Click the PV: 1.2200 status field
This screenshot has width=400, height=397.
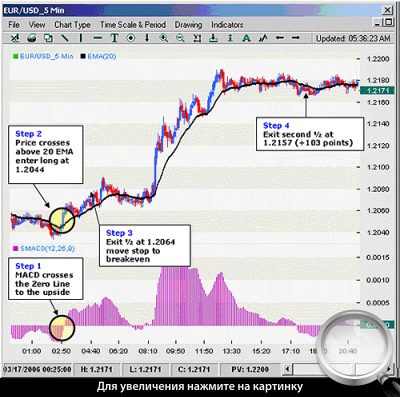tap(250, 369)
